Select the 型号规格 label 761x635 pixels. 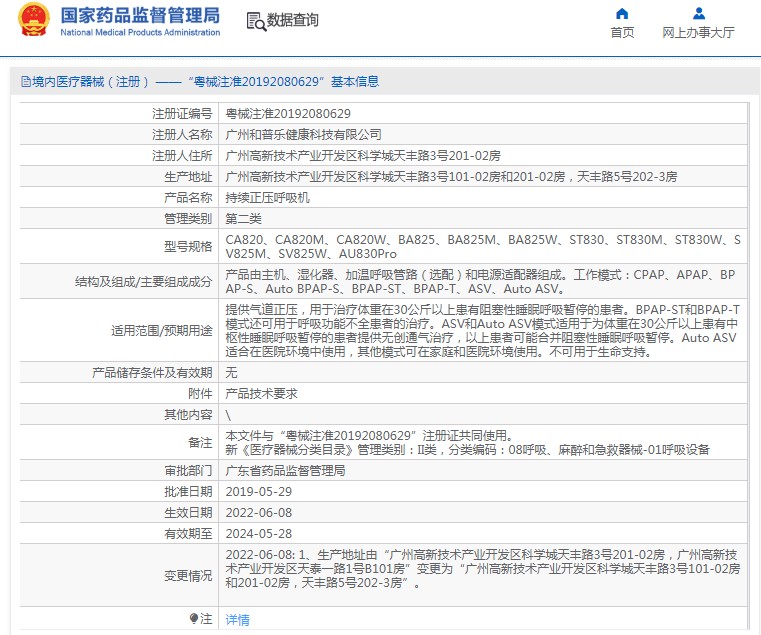point(188,247)
